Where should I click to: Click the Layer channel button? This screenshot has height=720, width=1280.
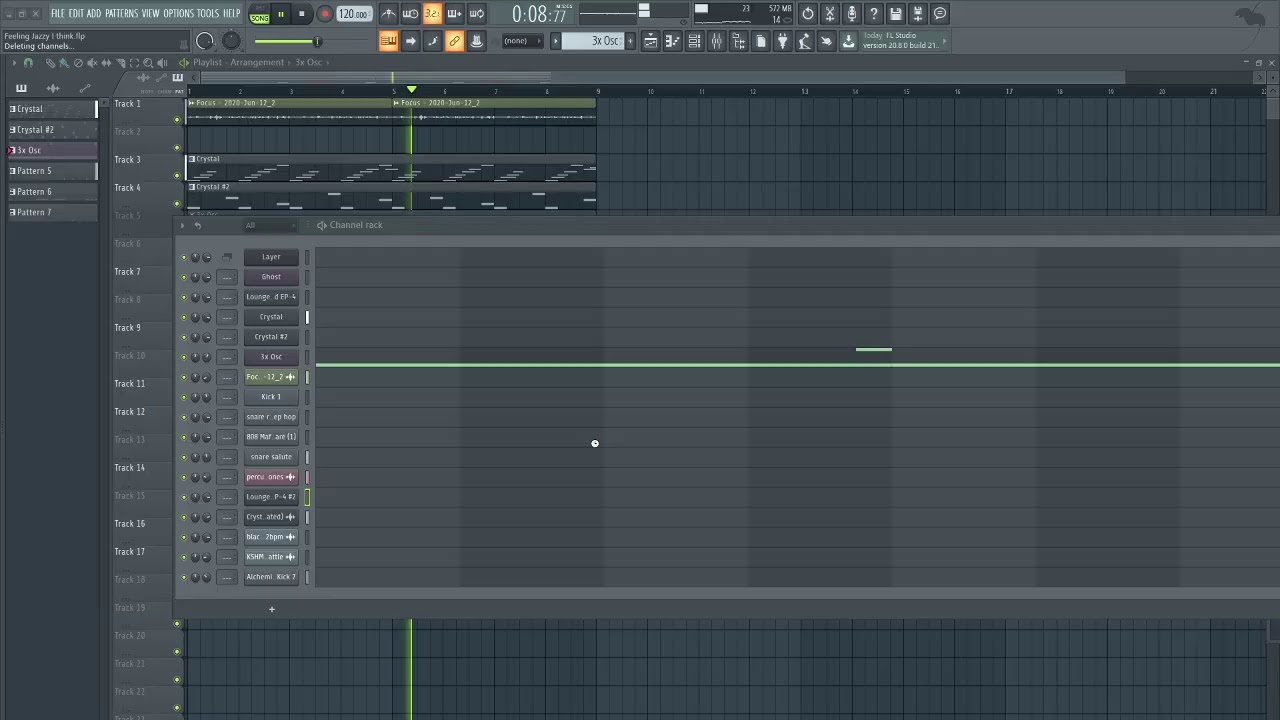(x=271, y=257)
